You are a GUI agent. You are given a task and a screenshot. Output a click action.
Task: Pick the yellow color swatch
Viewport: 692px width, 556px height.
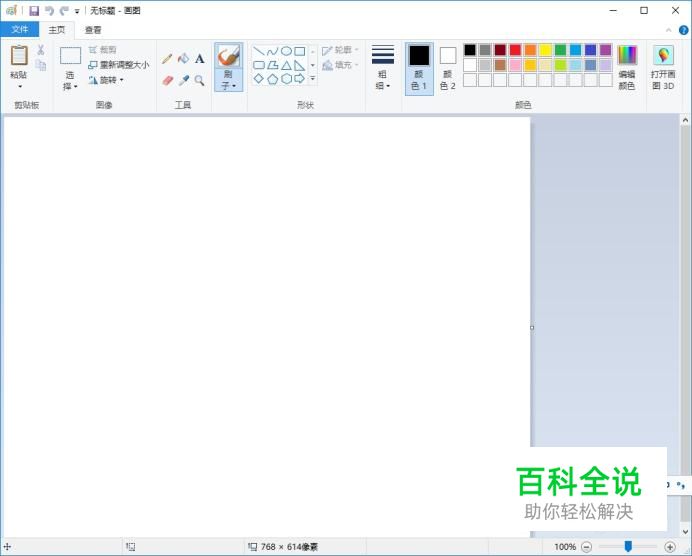coord(545,50)
